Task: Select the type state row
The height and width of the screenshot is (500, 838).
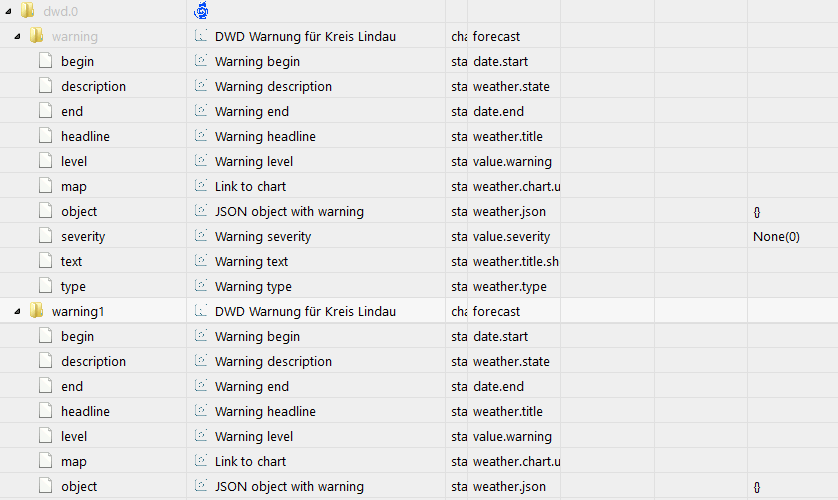Action: 73,287
